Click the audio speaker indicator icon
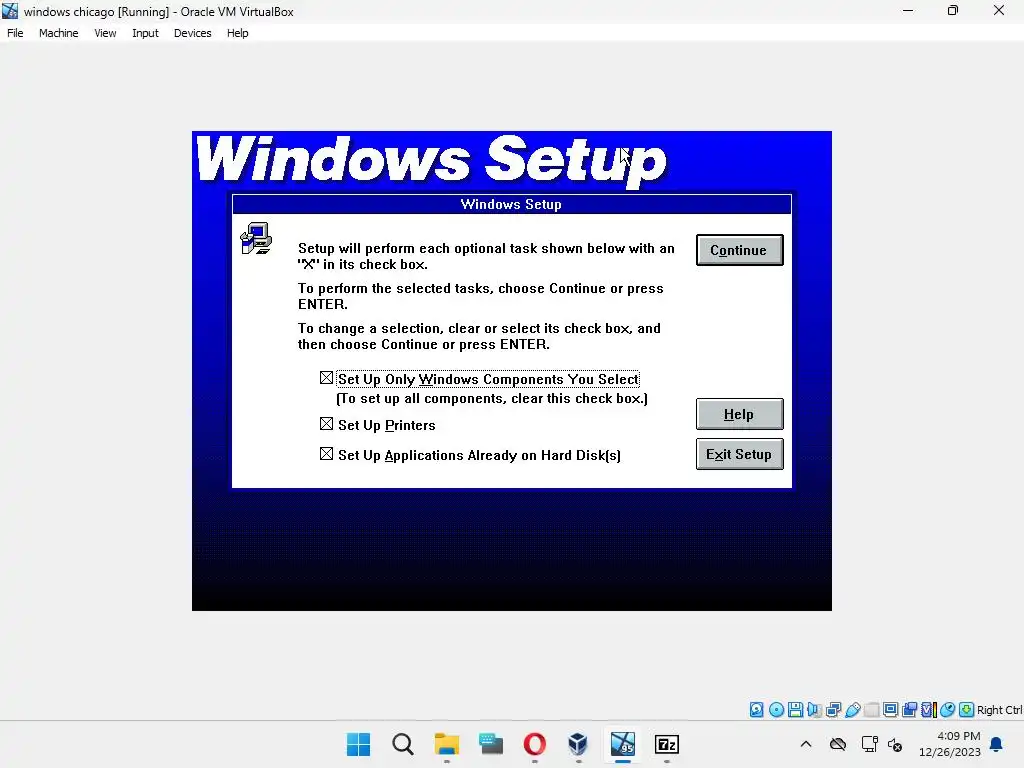Viewport: 1024px width, 768px height. (x=814, y=710)
